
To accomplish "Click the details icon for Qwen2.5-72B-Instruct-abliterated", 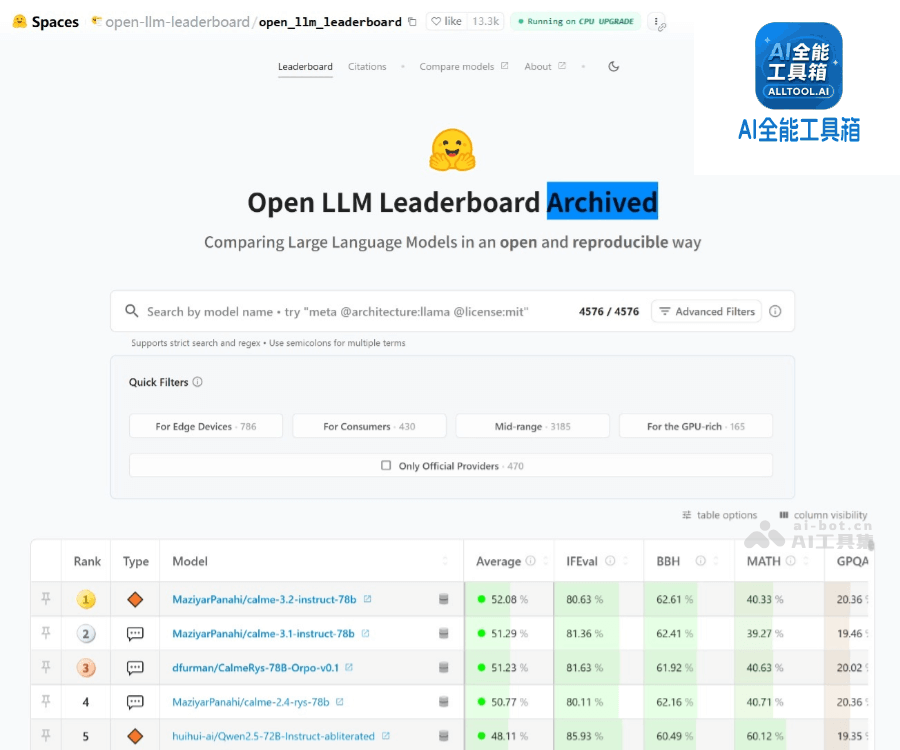I will coord(444,736).
